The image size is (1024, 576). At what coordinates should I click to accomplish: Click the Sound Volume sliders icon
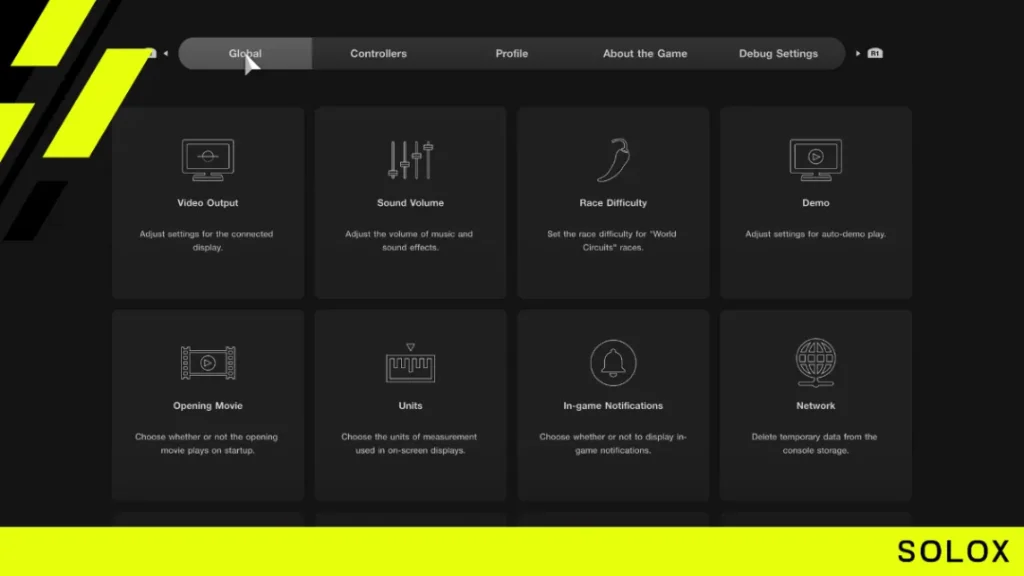(410, 159)
